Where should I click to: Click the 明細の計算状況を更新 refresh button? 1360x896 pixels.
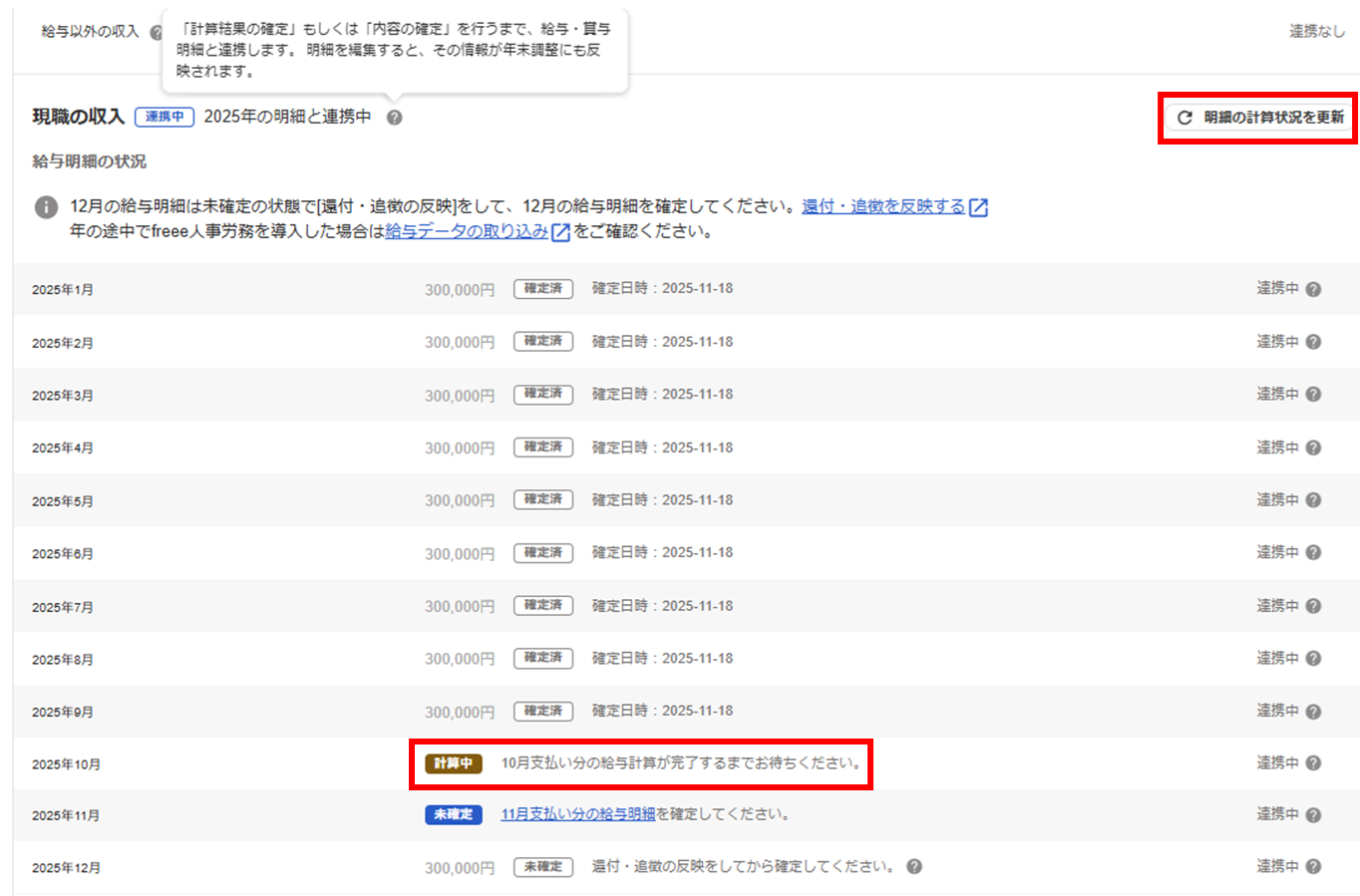pos(1260,118)
